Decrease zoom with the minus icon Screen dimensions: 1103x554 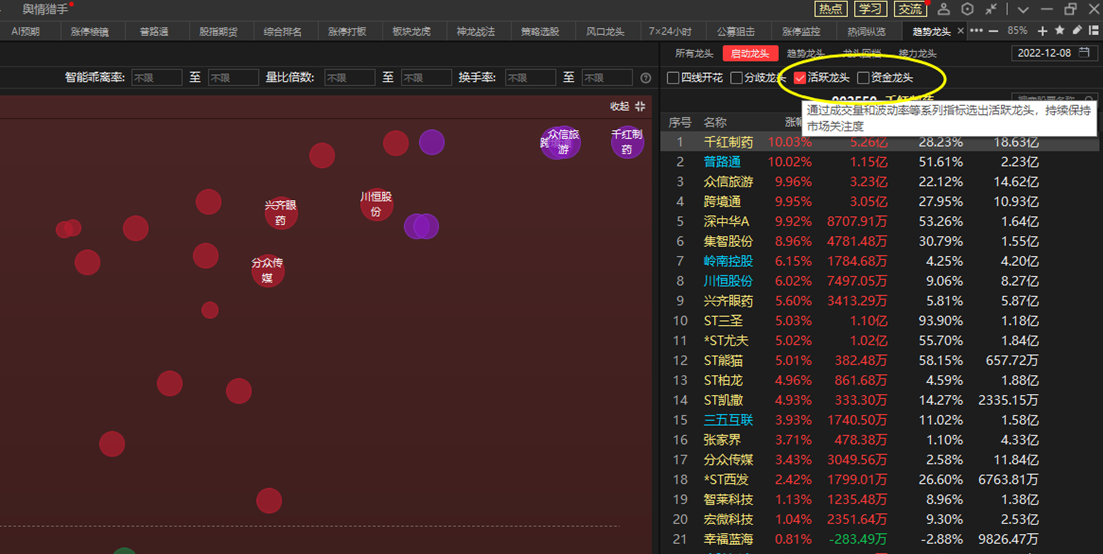993,31
